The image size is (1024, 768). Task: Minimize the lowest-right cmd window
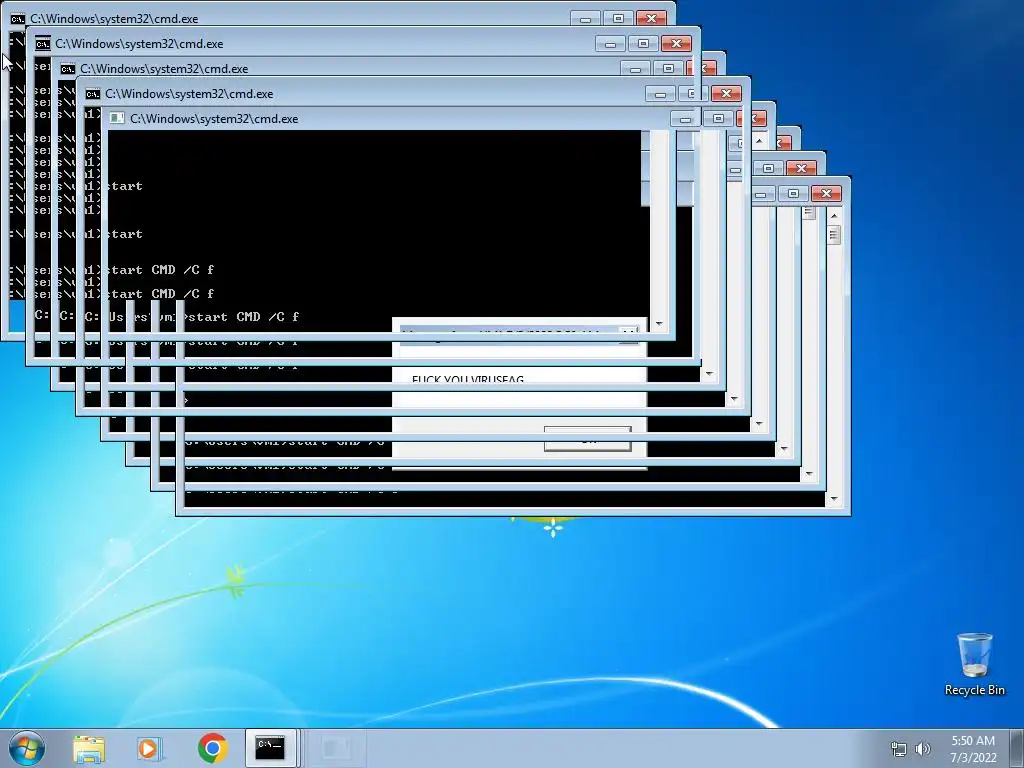click(761, 194)
